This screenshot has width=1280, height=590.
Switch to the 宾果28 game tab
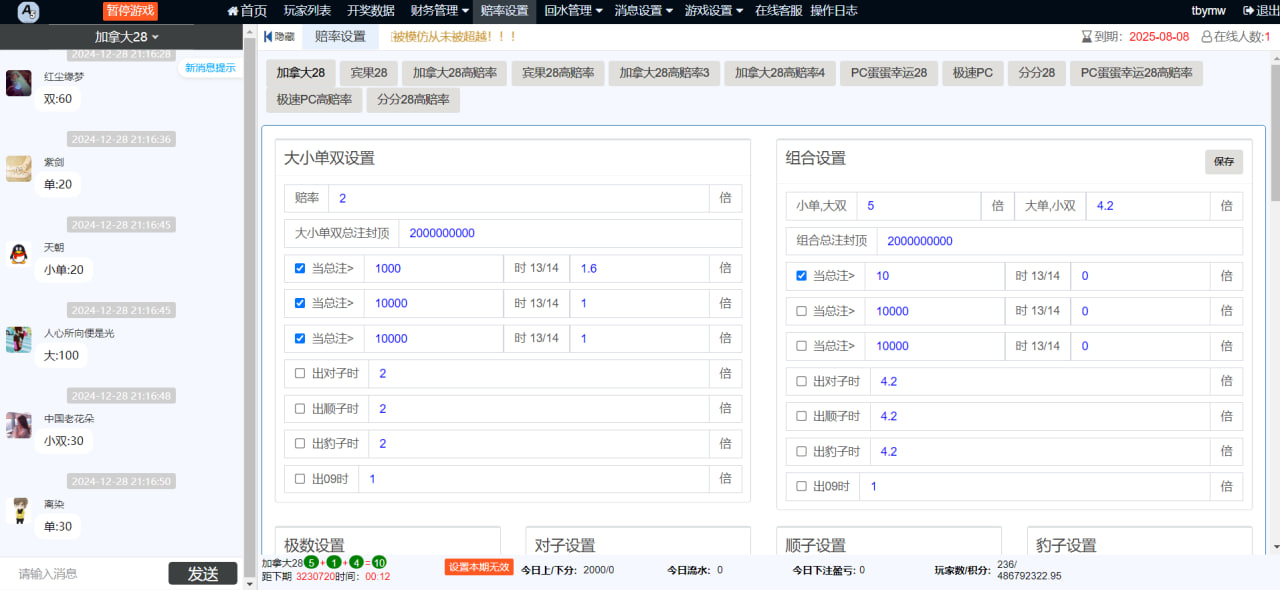[369, 73]
